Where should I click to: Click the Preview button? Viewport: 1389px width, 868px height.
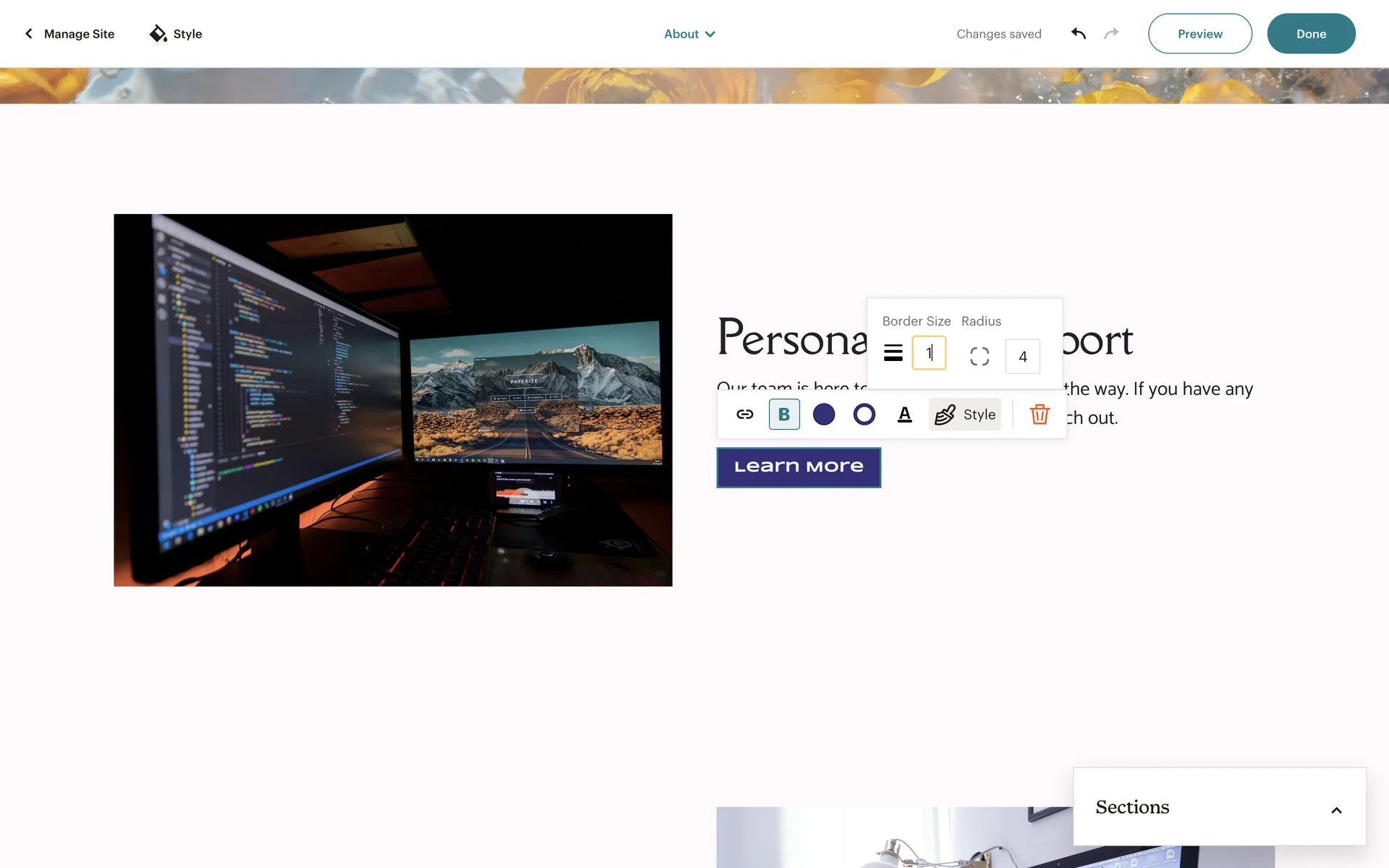coord(1199,34)
